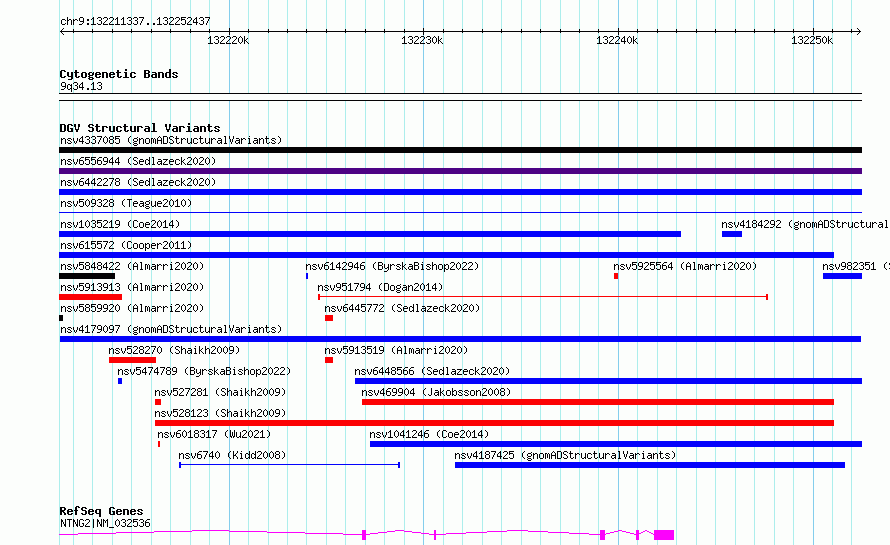Screen dimensions: 890x545
Task: Select the small red nsv5925564 marker
Action: point(616,276)
